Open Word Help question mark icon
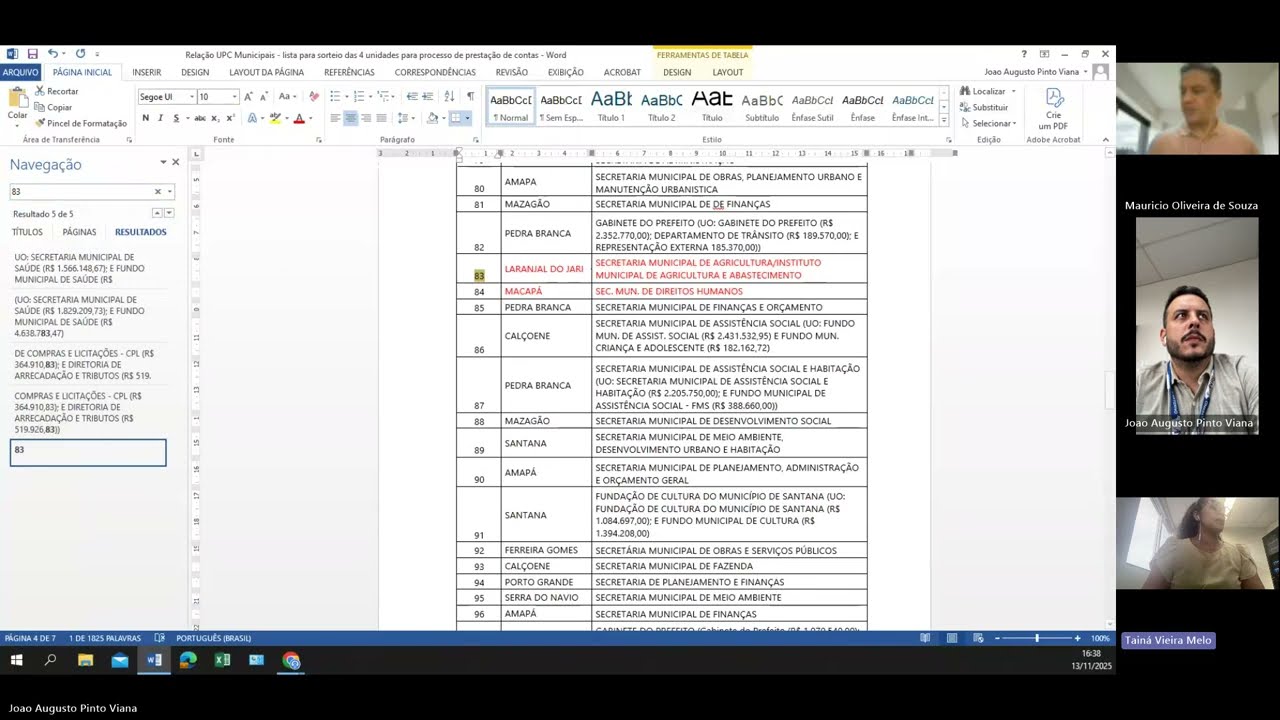Viewport: 1280px width, 720px height. (x=1024, y=54)
